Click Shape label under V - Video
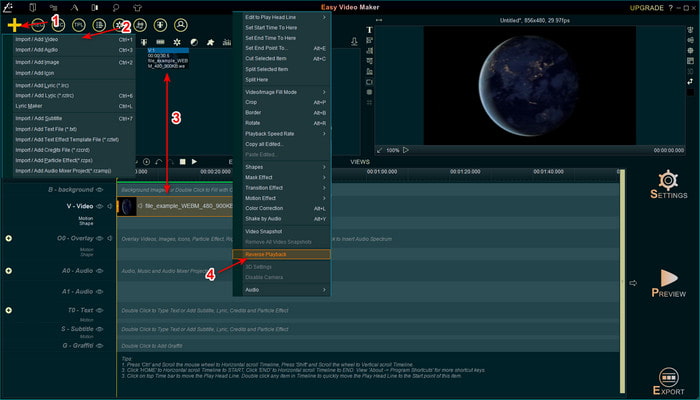The width and height of the screenshot is (700, 400). [86, 223]
